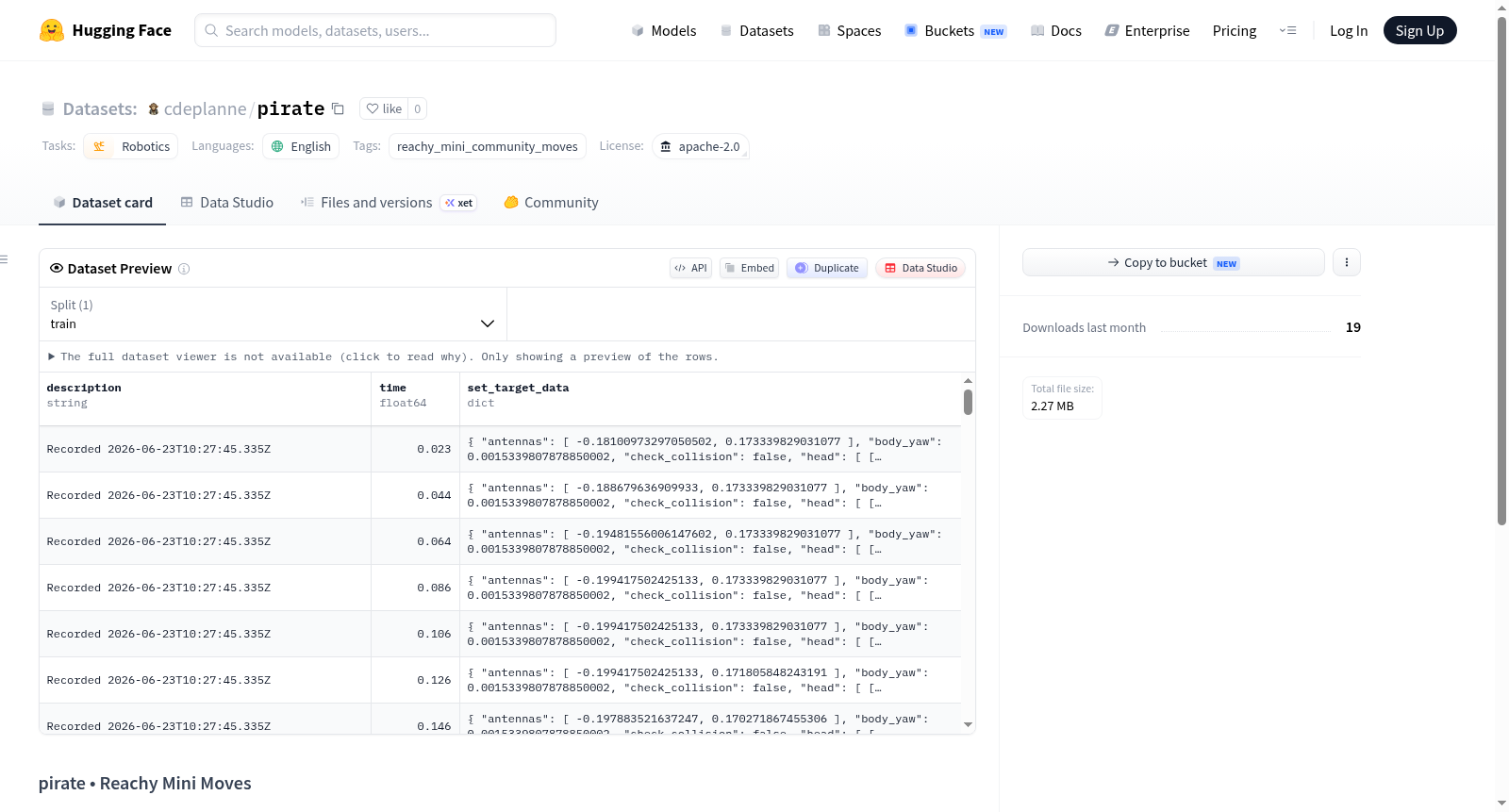Click the search magnifier icon

pos(211,30)
